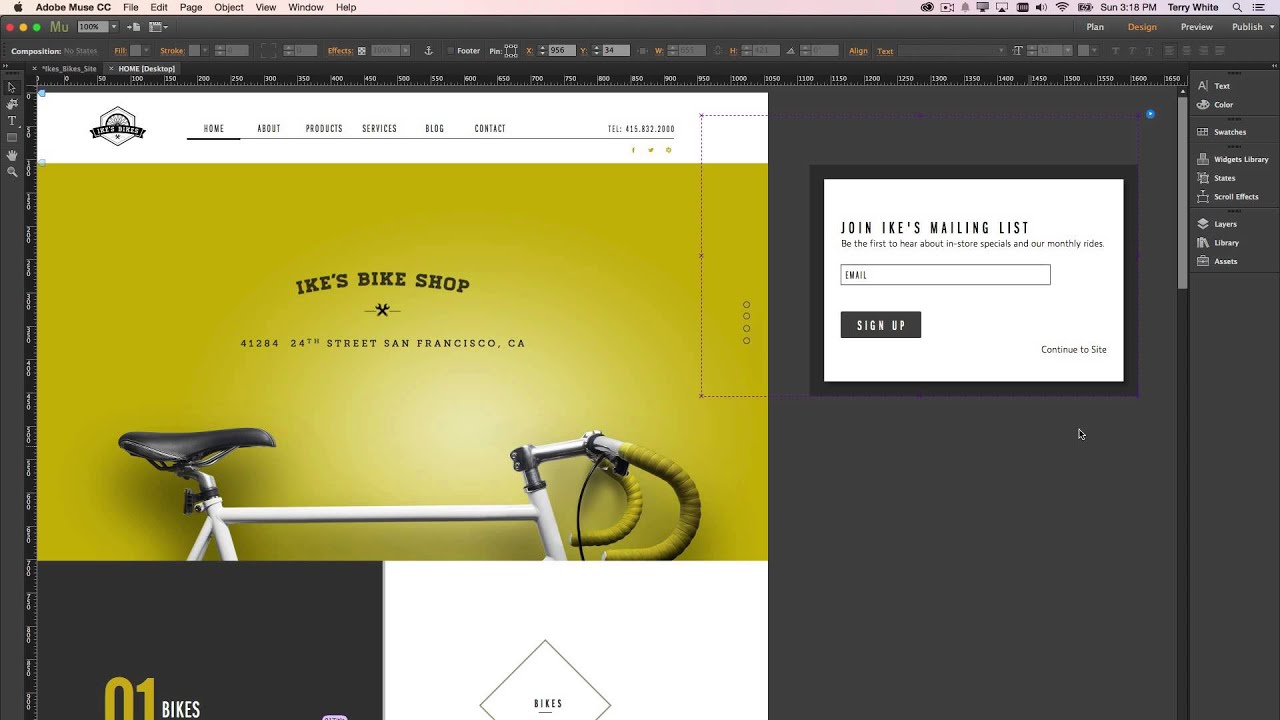This screenshot has width=1280, height=720.
Task: Click the fourth slideshow dot
Action: click(746, 341)
